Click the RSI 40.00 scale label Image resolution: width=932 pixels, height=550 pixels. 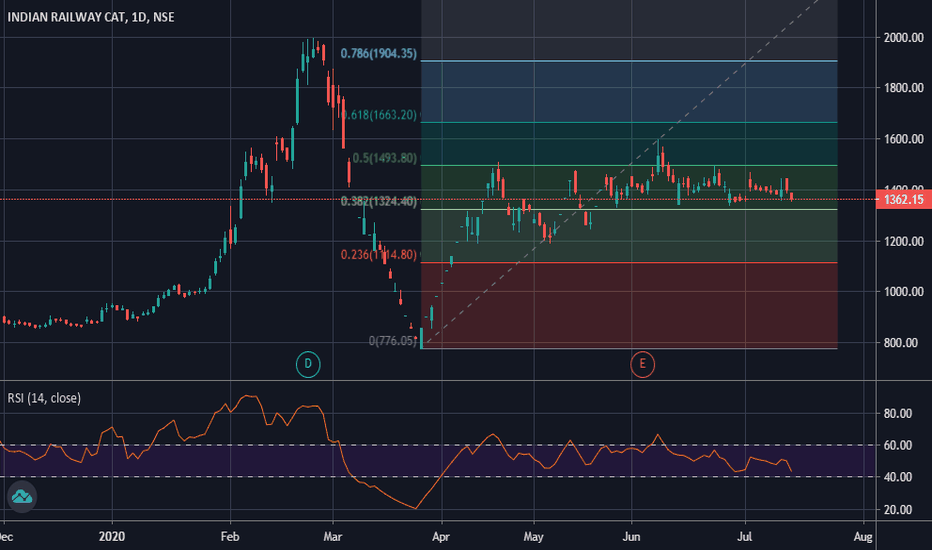(x=898, y=477)
